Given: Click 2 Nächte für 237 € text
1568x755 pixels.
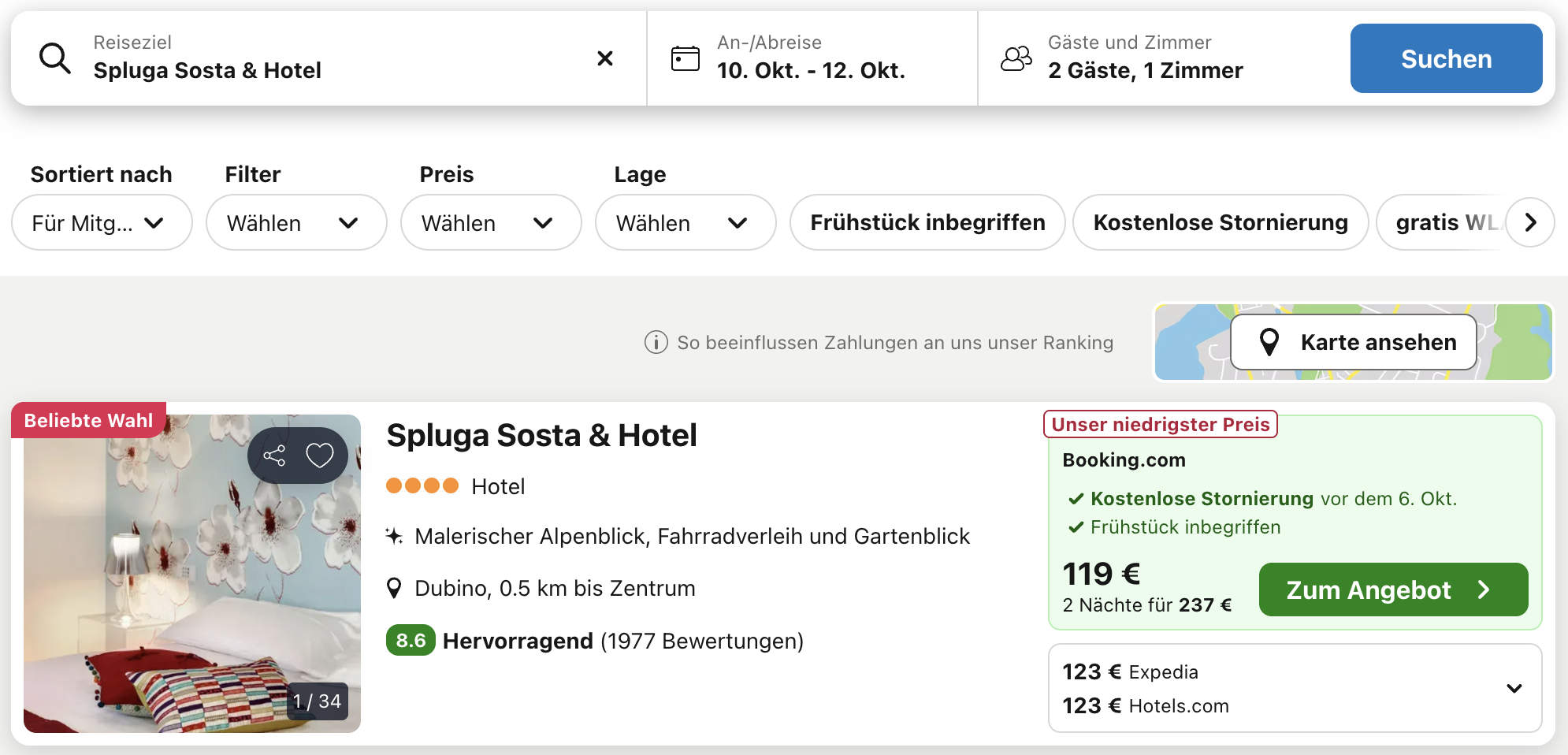Looking at the screenshot, I should [1146, 605].
